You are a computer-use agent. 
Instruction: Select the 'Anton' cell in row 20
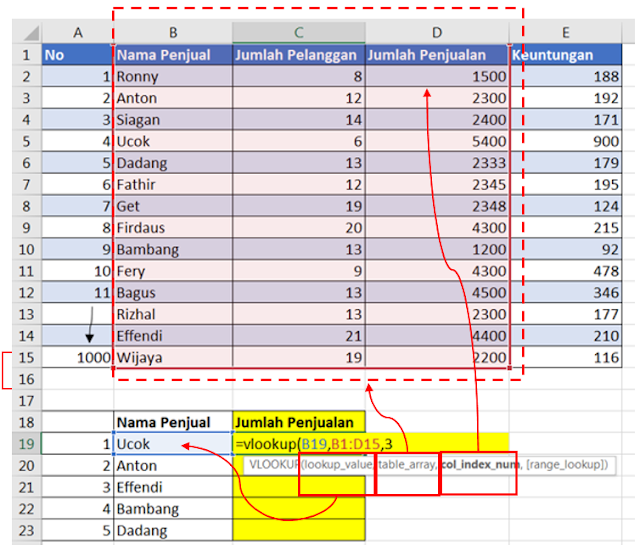tap(173, 465)
